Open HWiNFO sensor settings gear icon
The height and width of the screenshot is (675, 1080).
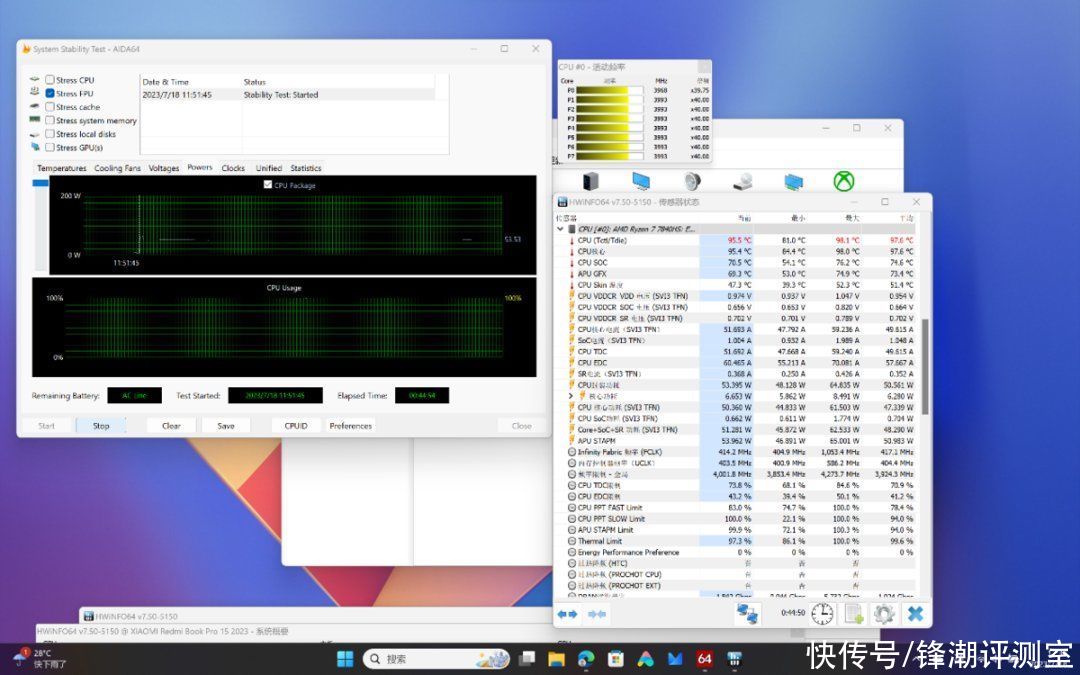pos(884,613)
